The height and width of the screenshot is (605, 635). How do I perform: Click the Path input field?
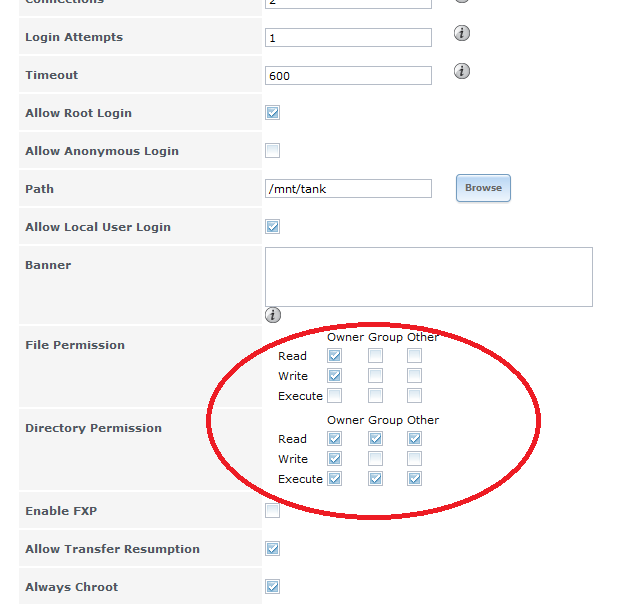click(x=348, y=189)
